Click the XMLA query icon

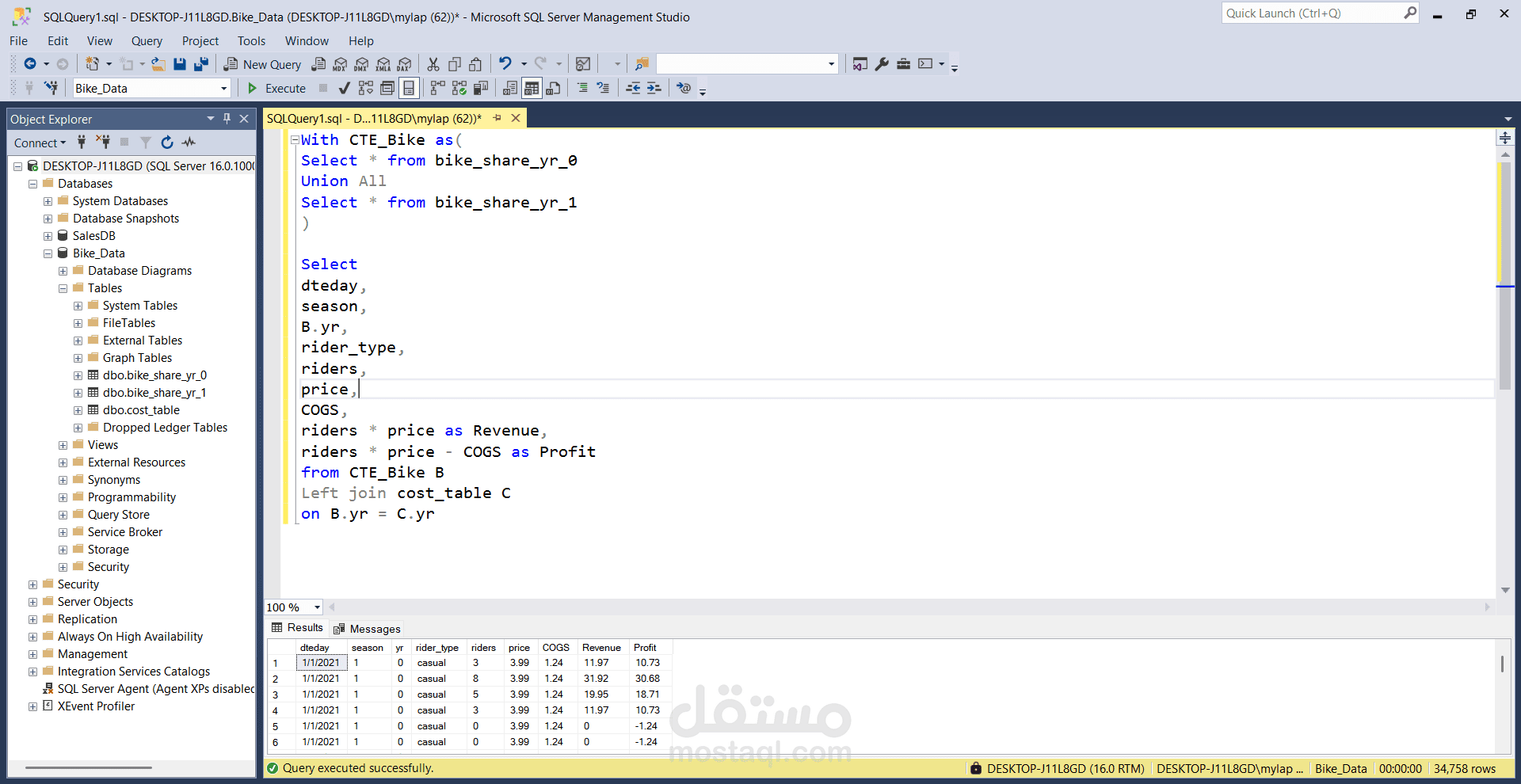[383, 64]
